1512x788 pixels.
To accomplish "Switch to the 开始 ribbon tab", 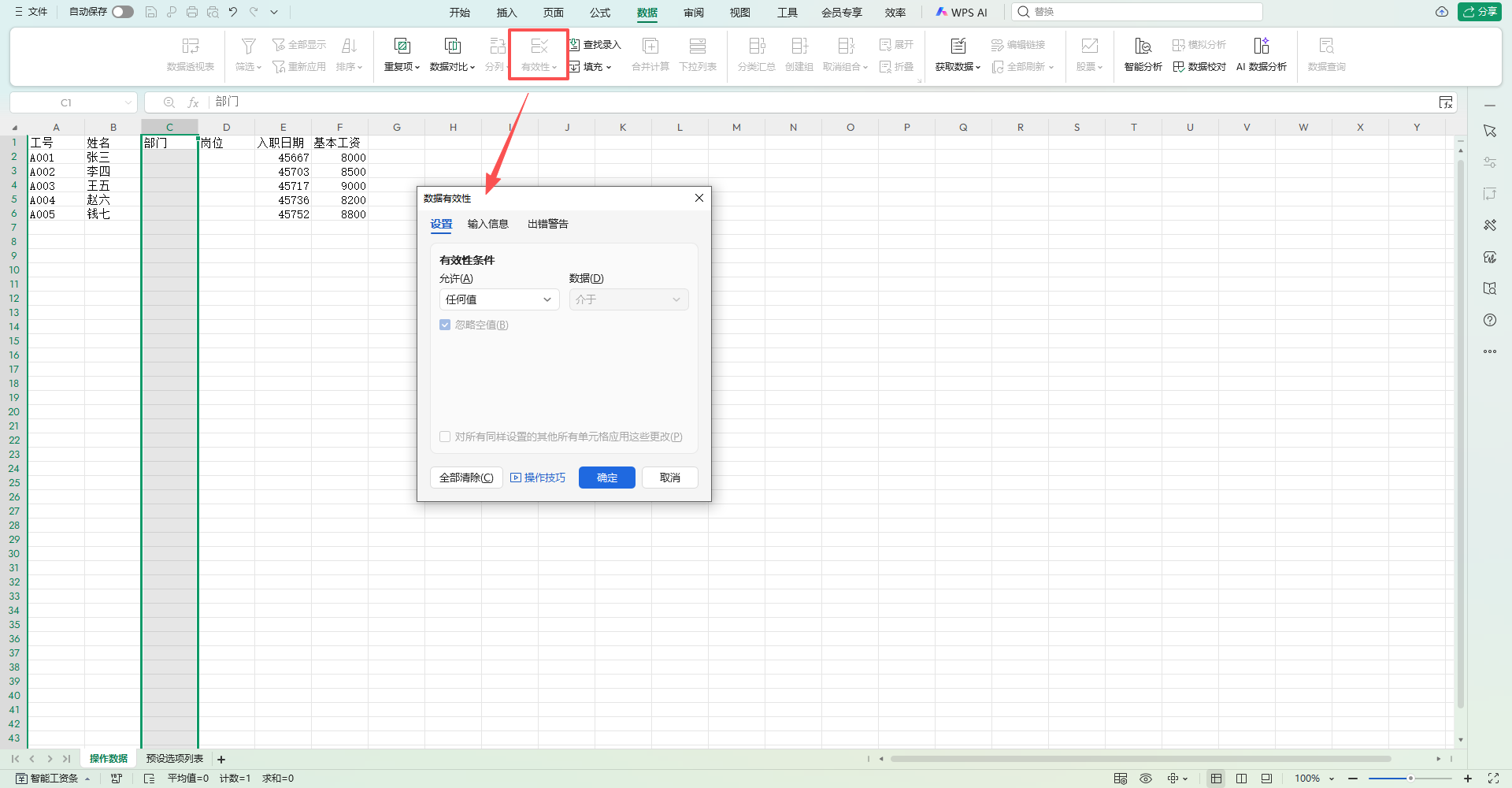I will (x=460, y=13).
